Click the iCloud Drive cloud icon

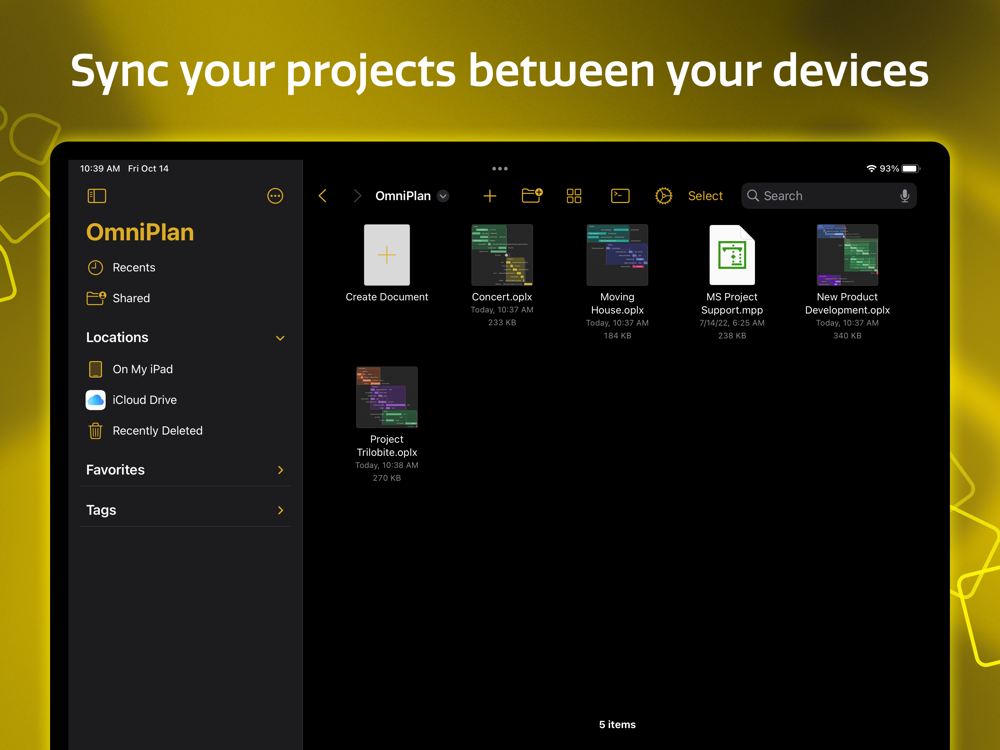[x=96, y=400]
